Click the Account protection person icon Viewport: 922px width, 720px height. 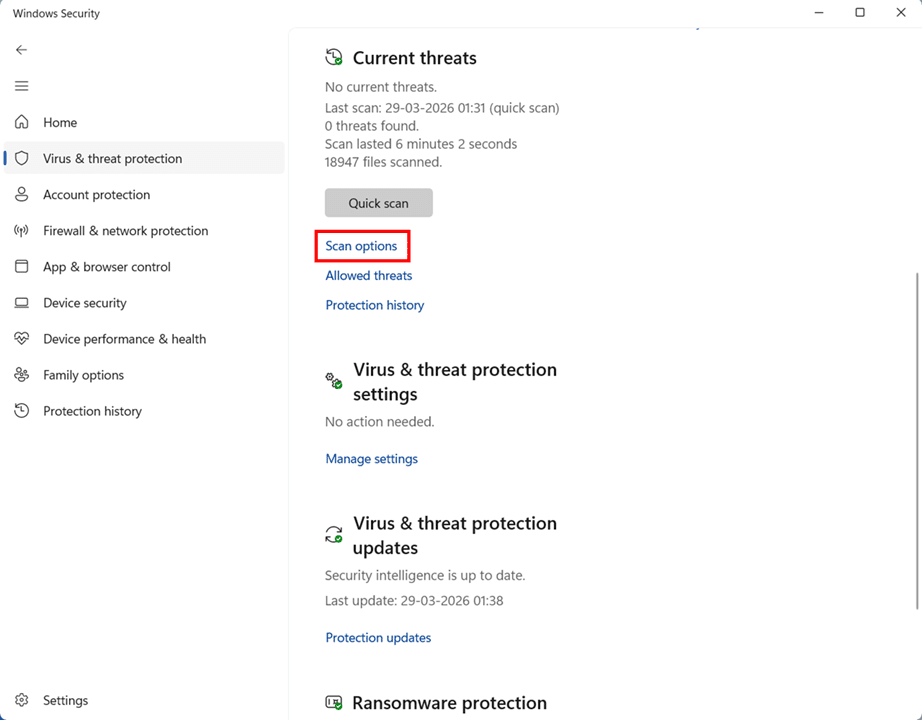pos(22,195)
